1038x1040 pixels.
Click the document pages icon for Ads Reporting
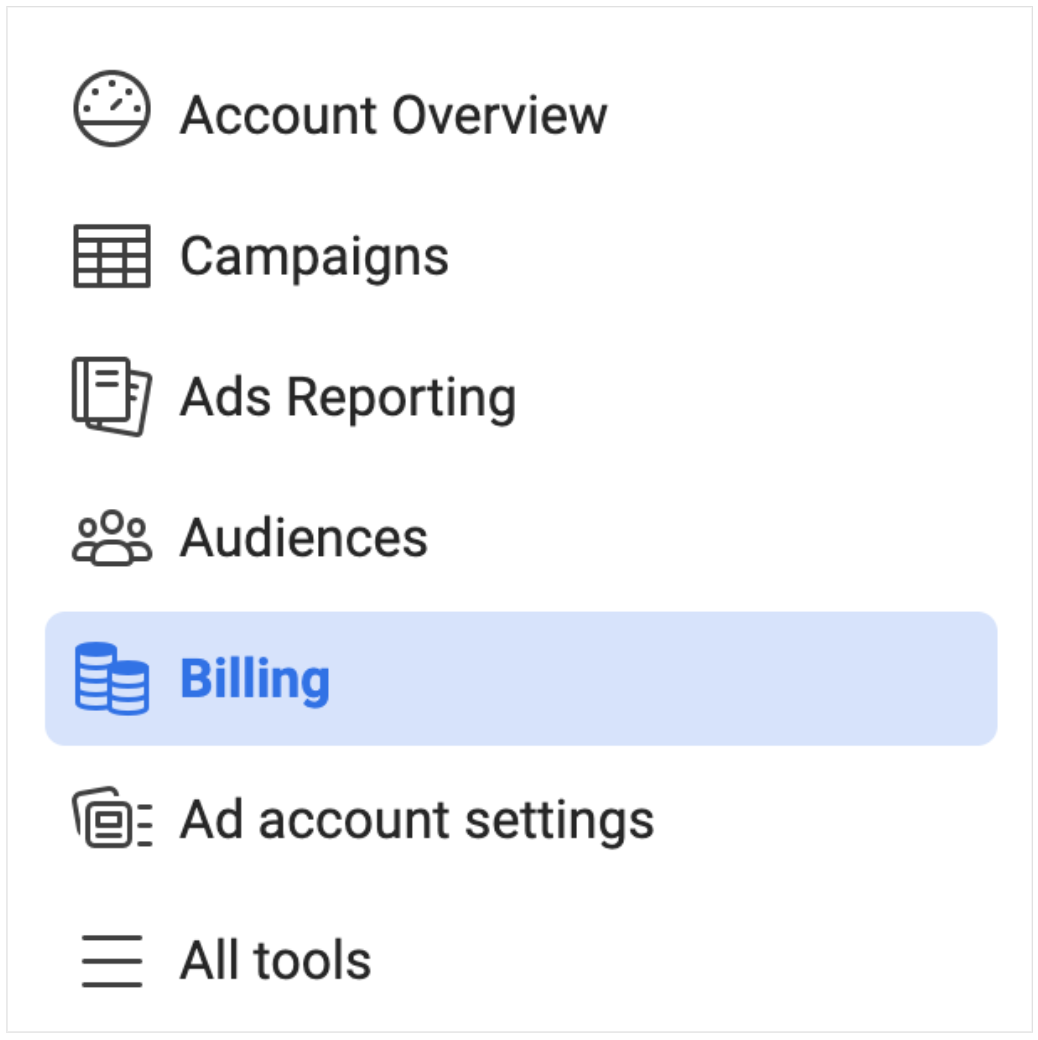pyautogui.click(x=111, y=397)
